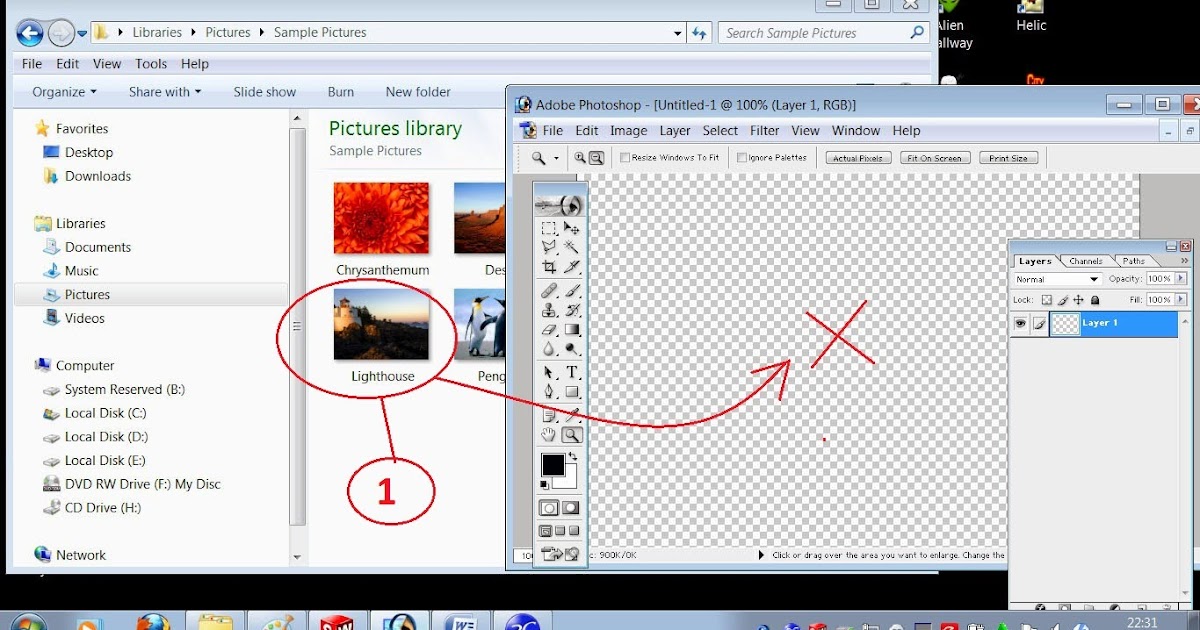Activate the Crop tool

(550, 267)
